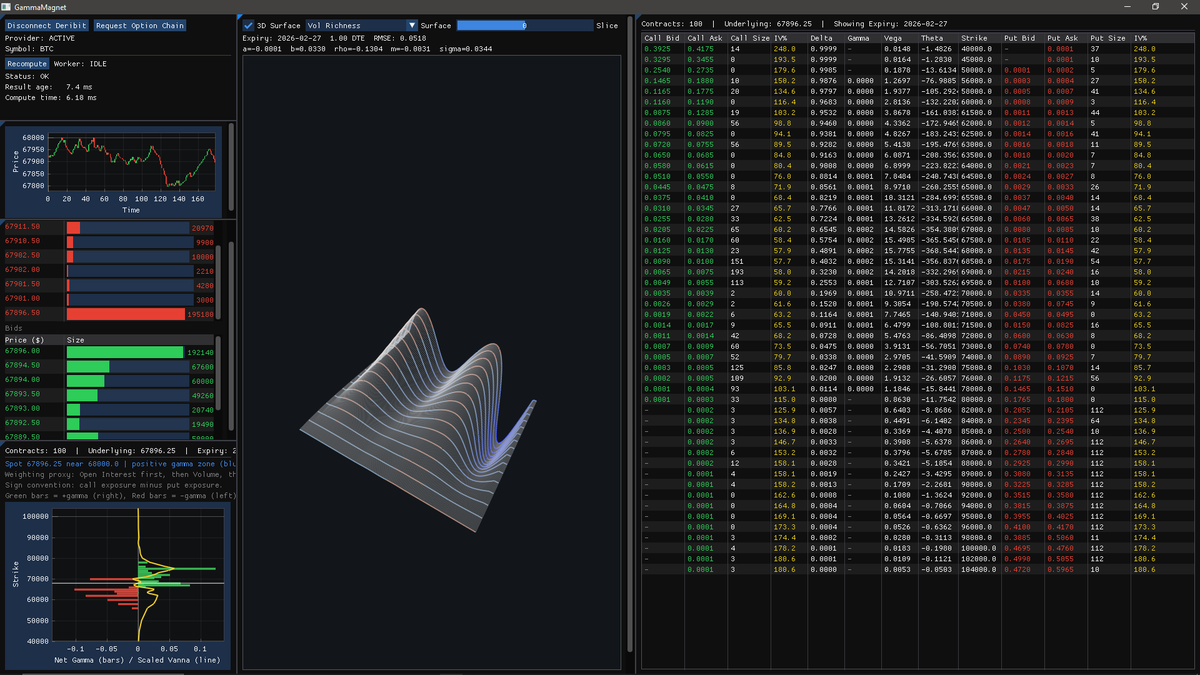Sort by the Call Size column header
The image size is (1200, 675).
pos(749,37)
